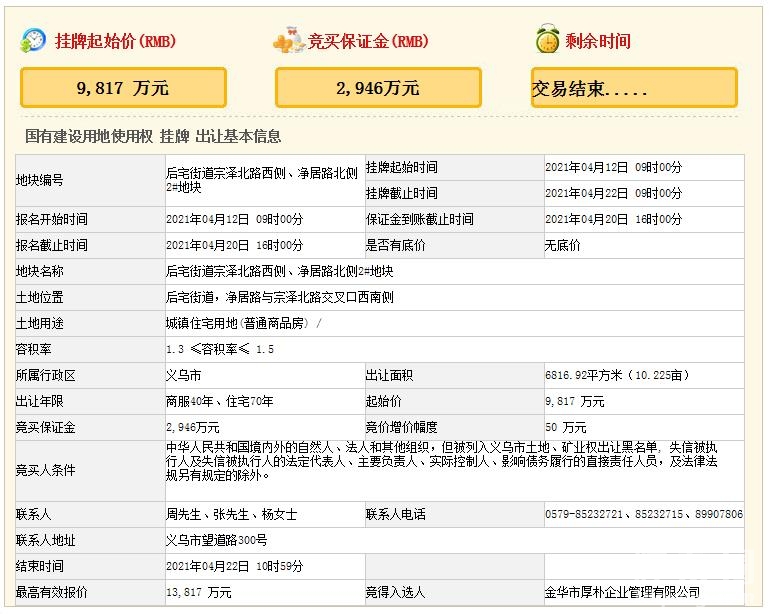Click the winner name 金华市厚朴企业管理有限公司
Screen dimensions: 770x614
coord(622,592)
